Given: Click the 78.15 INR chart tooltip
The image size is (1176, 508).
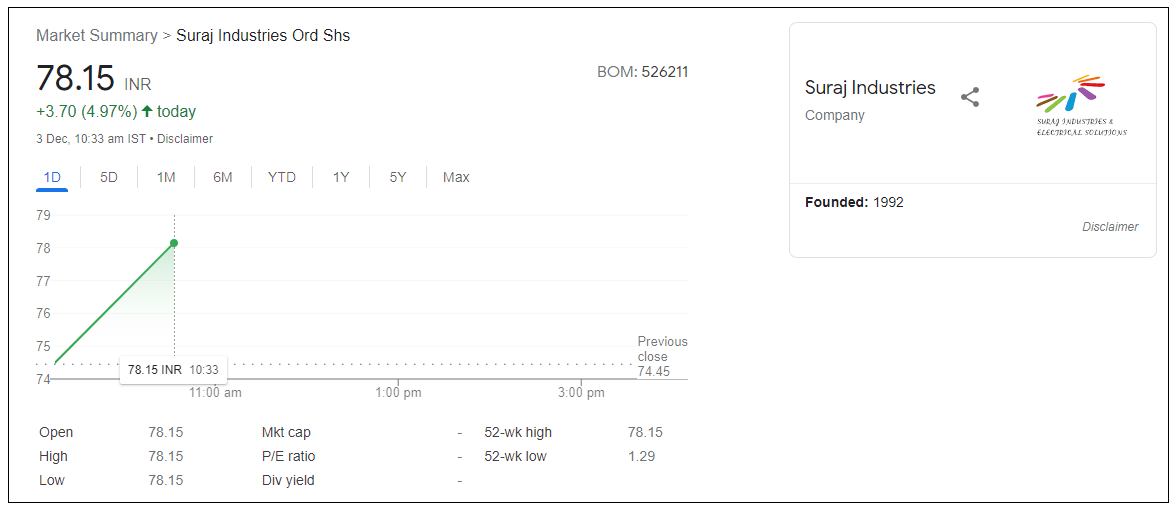Looking at the screenshot, I should (173, 369).
